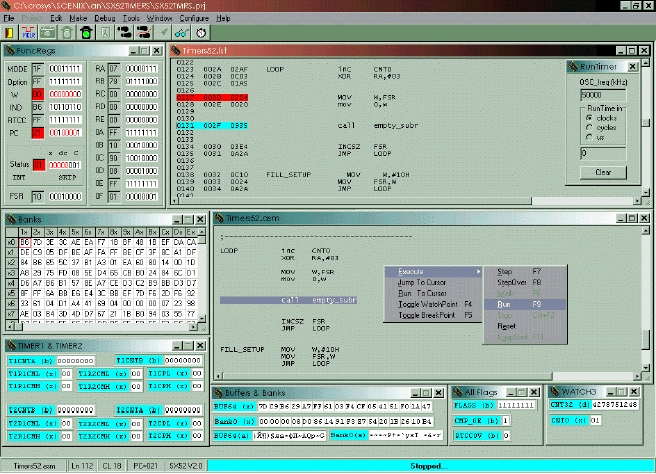Image resolution: width=656 pixels, height=474 pixels.
Task: Choose Toggle WatchPoint F4
Action: (433, 304)
